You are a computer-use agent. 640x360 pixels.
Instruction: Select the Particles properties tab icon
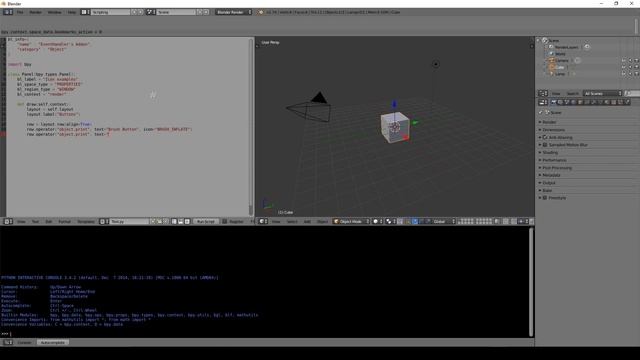coord(620,102)
